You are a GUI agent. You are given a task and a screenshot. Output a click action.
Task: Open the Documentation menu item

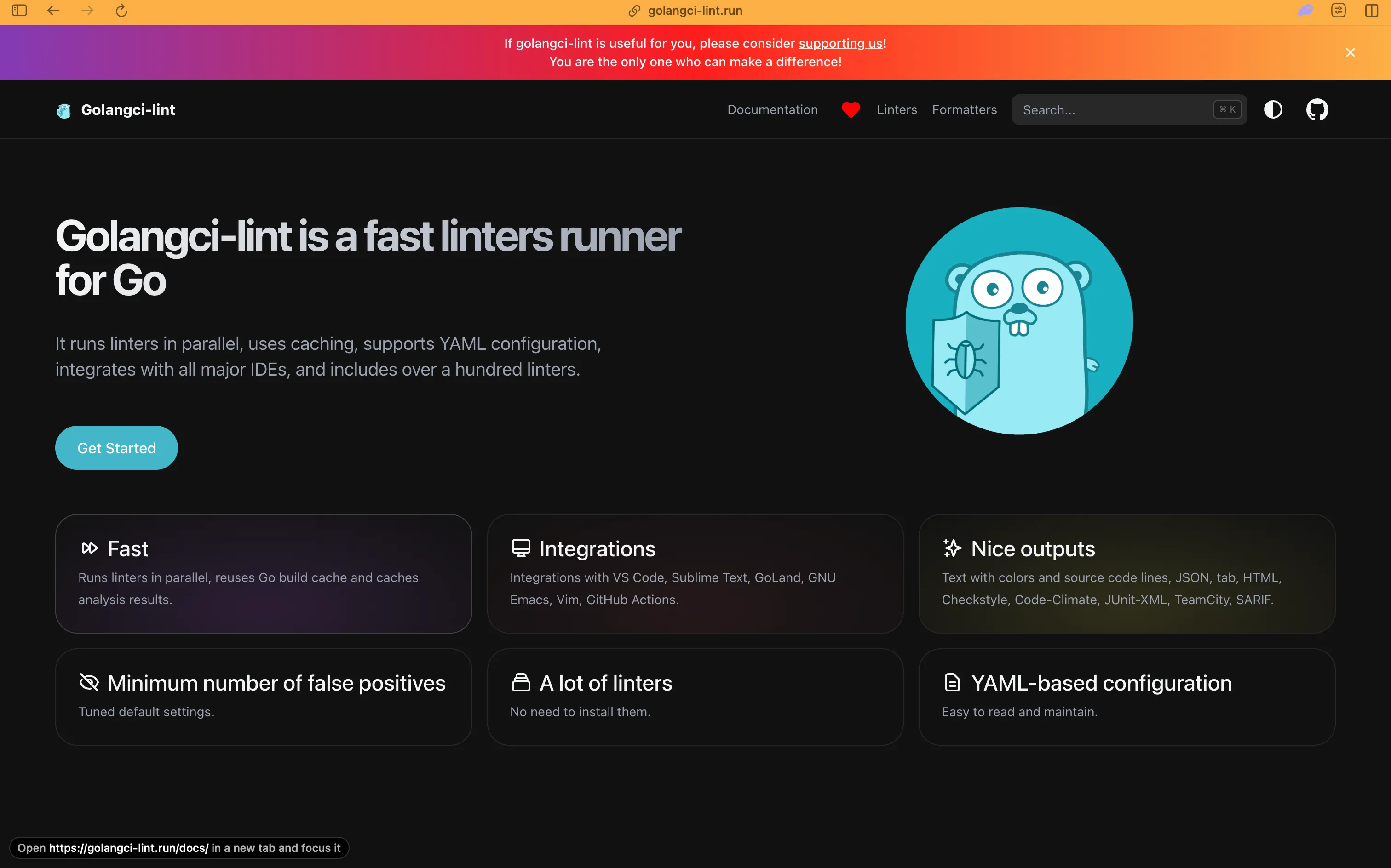point(772,109)
